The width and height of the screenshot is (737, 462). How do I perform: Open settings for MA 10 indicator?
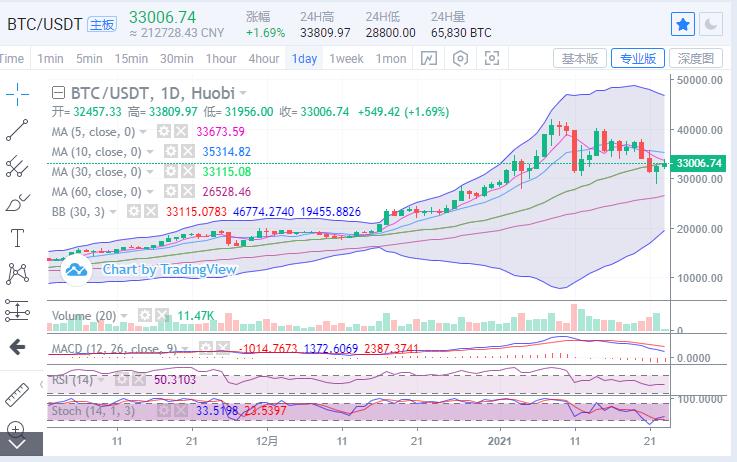pos(171,151)
